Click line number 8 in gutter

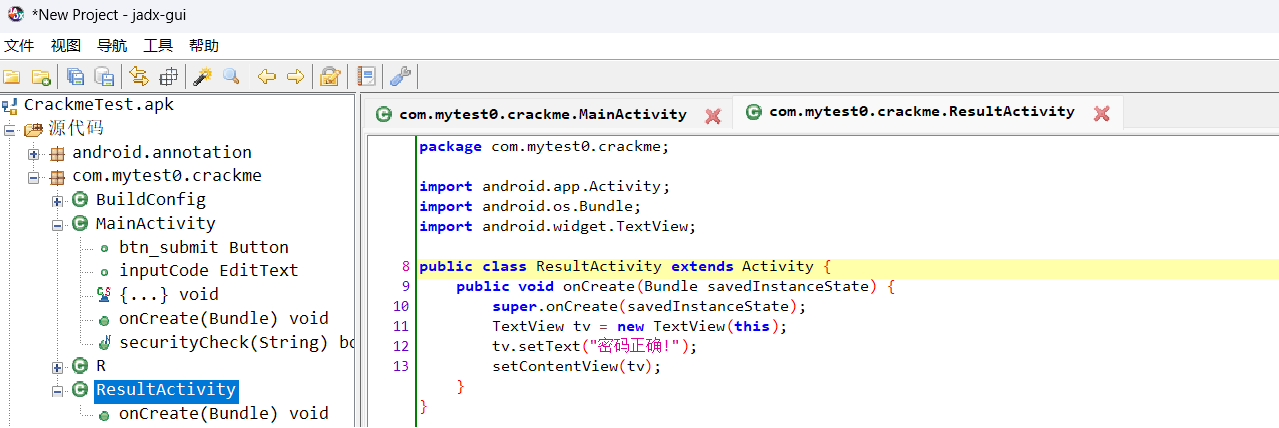(x=405, y=267)
